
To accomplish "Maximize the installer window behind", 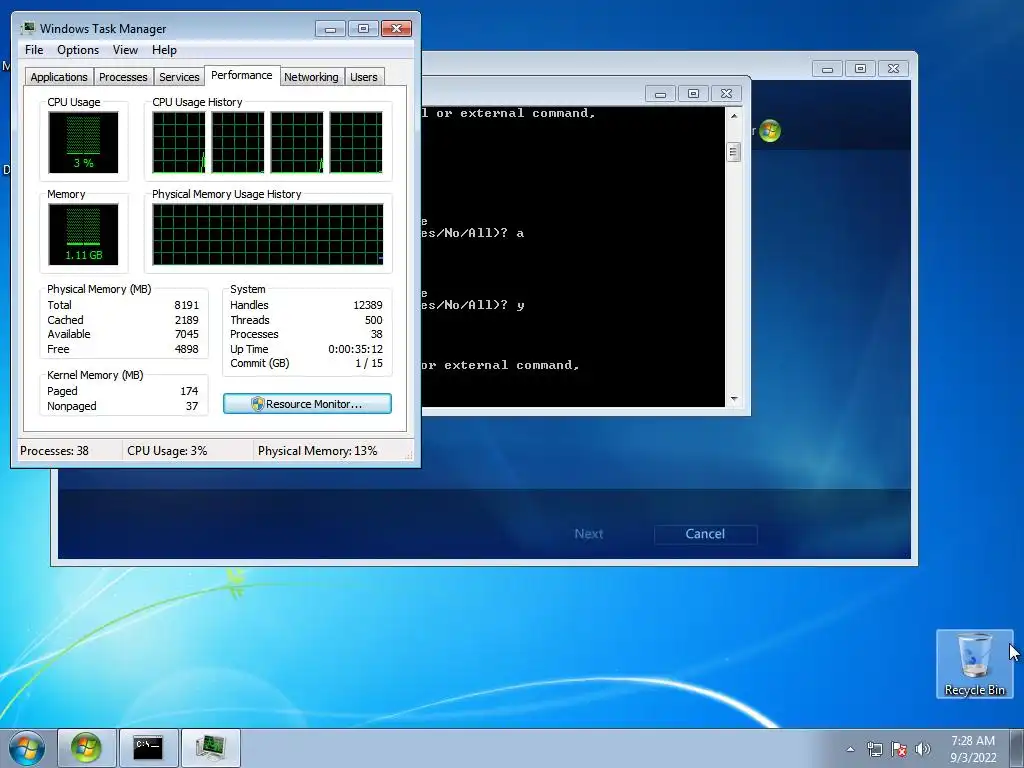I will [861, 69].
